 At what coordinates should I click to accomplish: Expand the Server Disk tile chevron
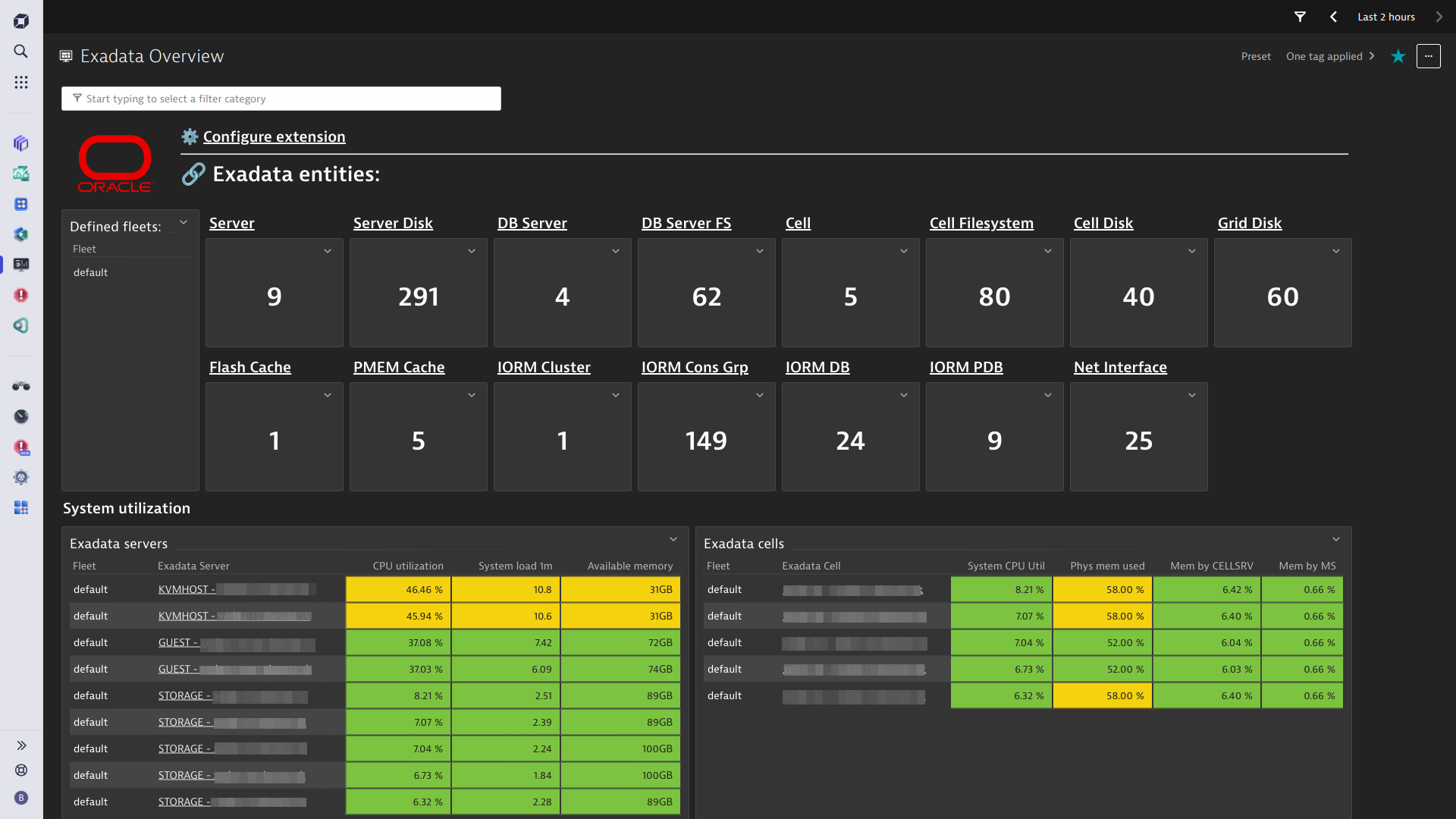(x=472, y=251)
